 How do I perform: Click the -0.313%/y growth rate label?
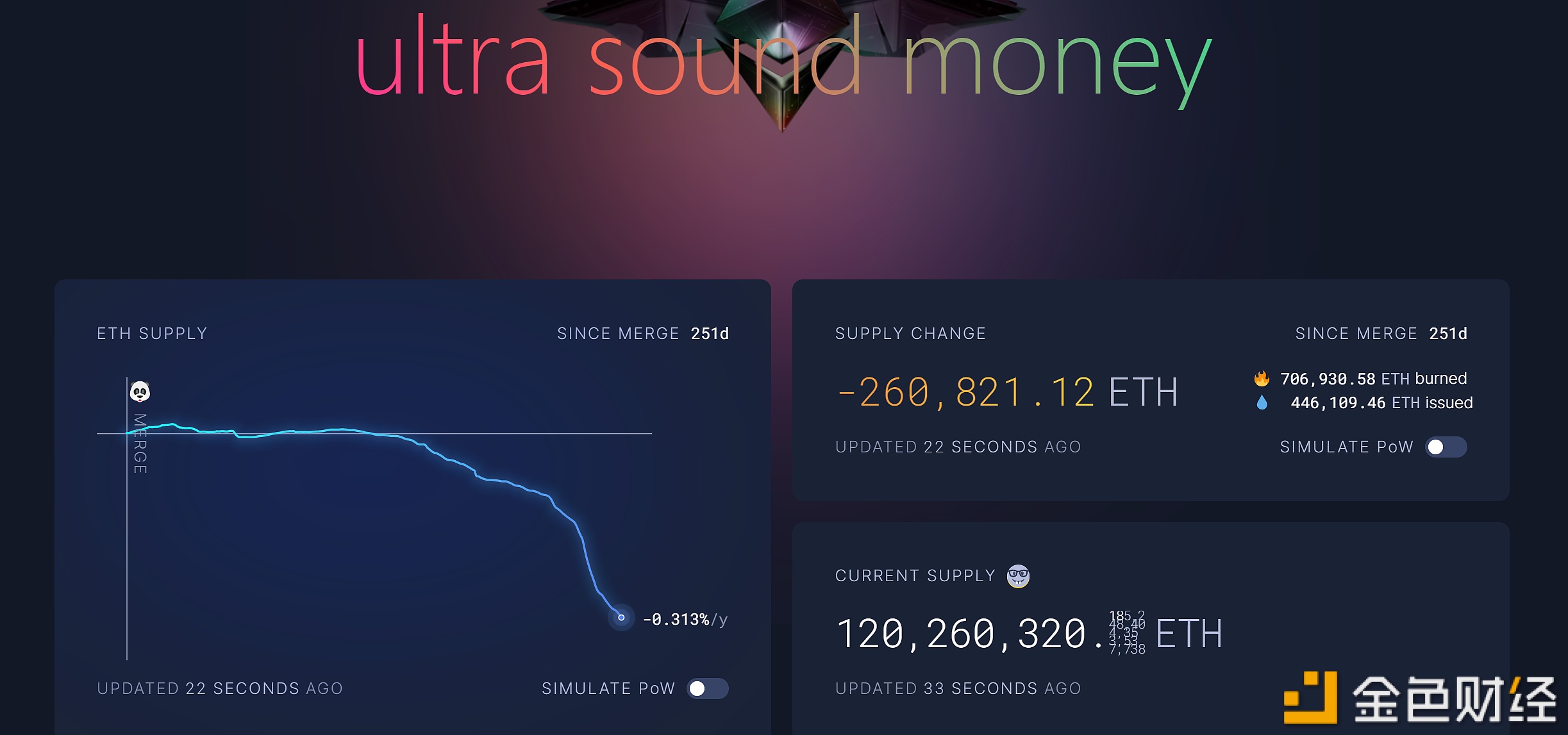tap(685, 619)
